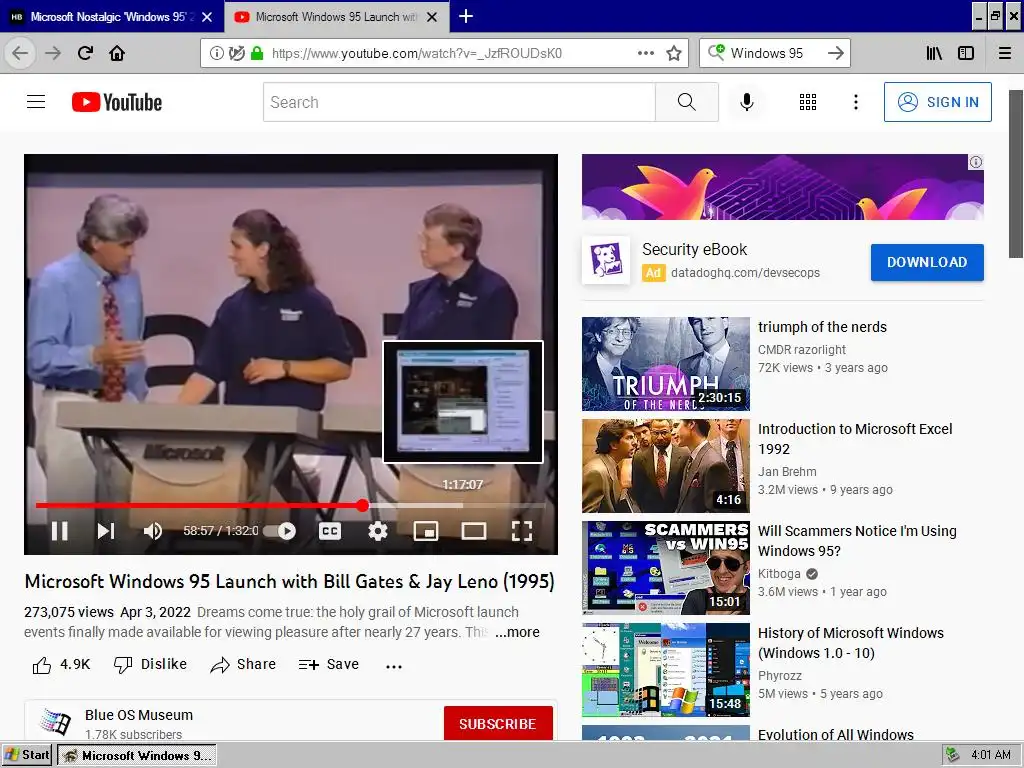Click the YouTube Search input field
1024x768 pixels.
click(x=459, y=102)
